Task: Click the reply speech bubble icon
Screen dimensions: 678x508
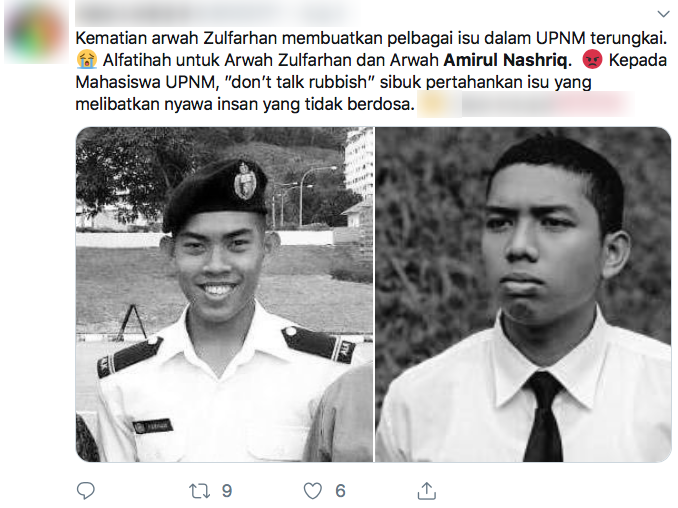Action: (x=86, y=490)
